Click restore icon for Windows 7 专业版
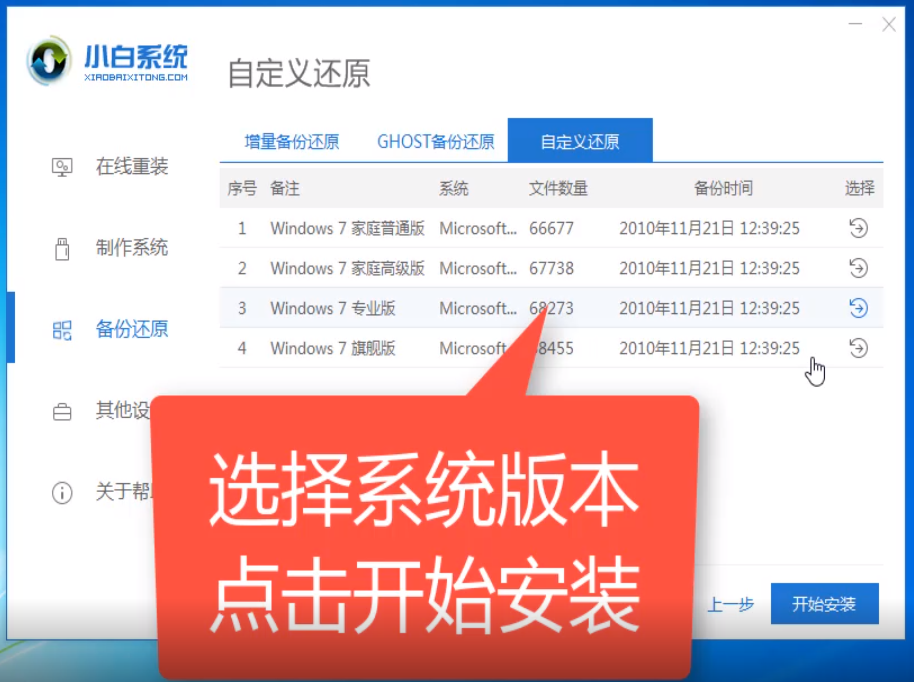 858,308
